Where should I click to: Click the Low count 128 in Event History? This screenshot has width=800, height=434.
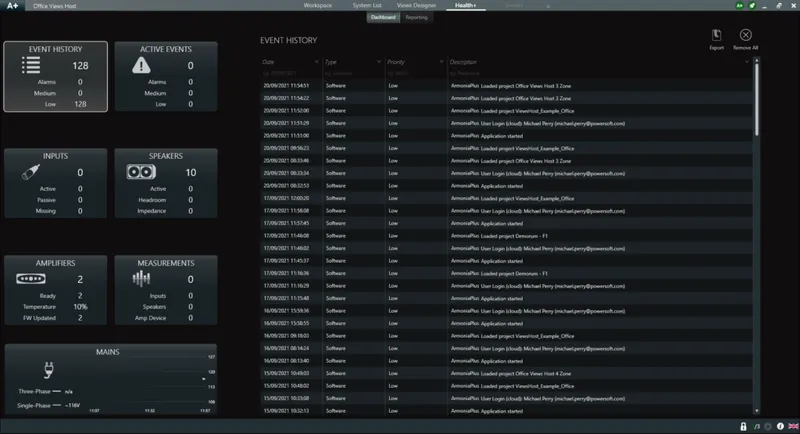(x=80, y=104)
